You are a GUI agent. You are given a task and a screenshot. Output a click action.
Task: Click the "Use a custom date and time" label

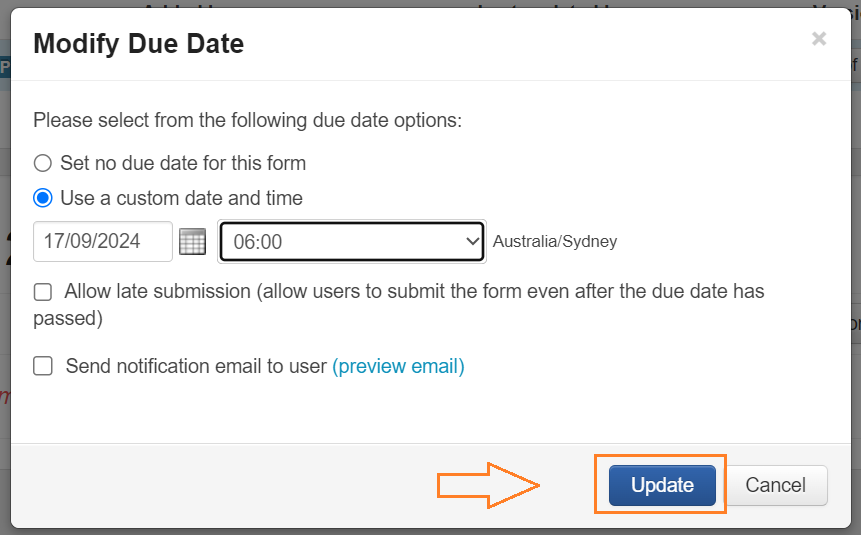(x=181, y=198)
